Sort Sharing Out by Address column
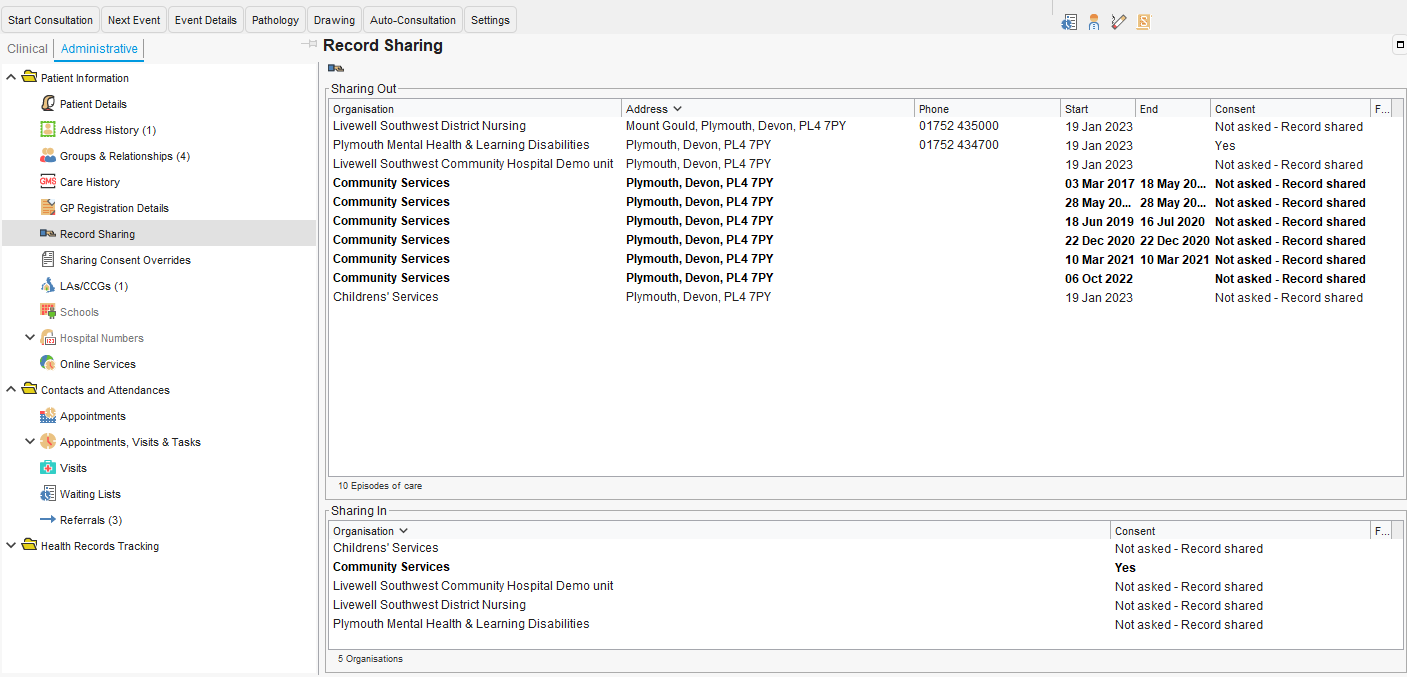This screenshot has width=1407, height=677. [x=767, y=109]
